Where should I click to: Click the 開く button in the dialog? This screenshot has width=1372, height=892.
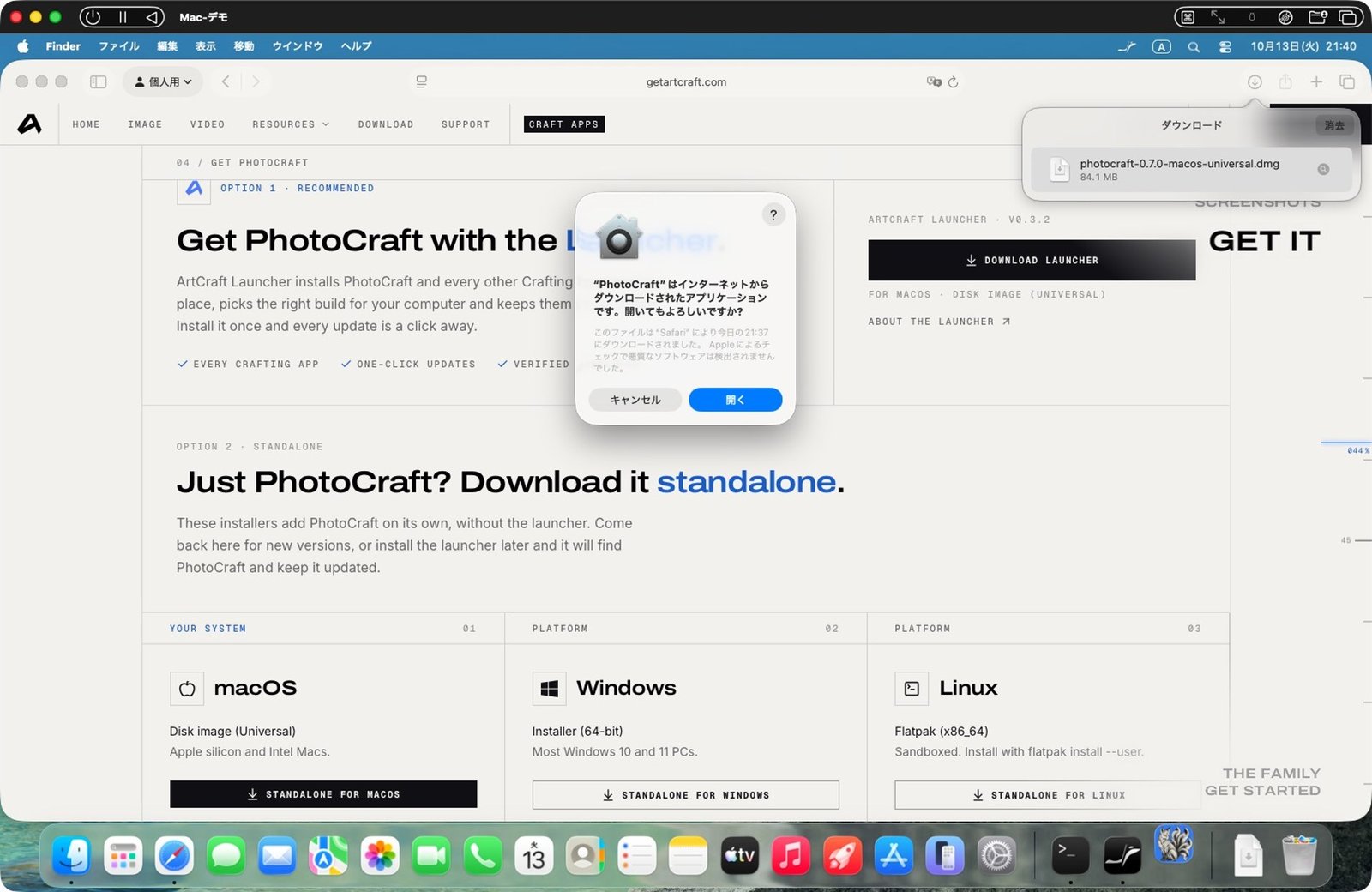coord(735,400)
